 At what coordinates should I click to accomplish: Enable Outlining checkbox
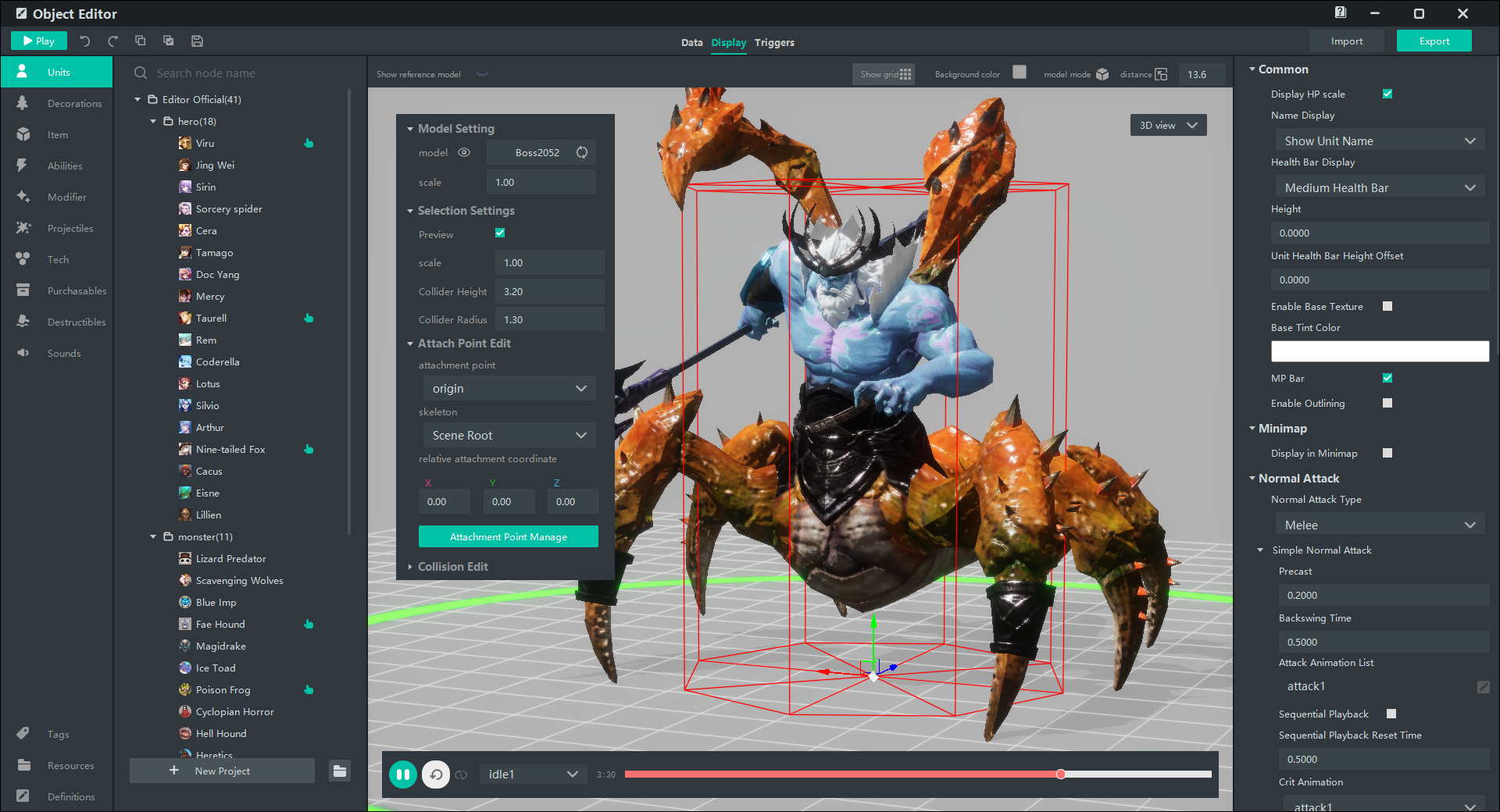(1387, 403)
